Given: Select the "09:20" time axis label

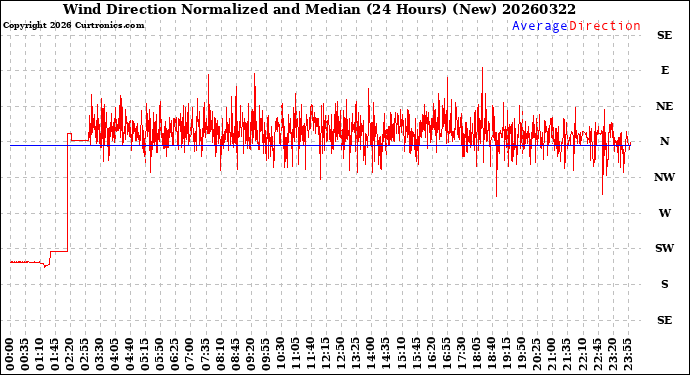Looking at the screenshot, I should 250,354.
